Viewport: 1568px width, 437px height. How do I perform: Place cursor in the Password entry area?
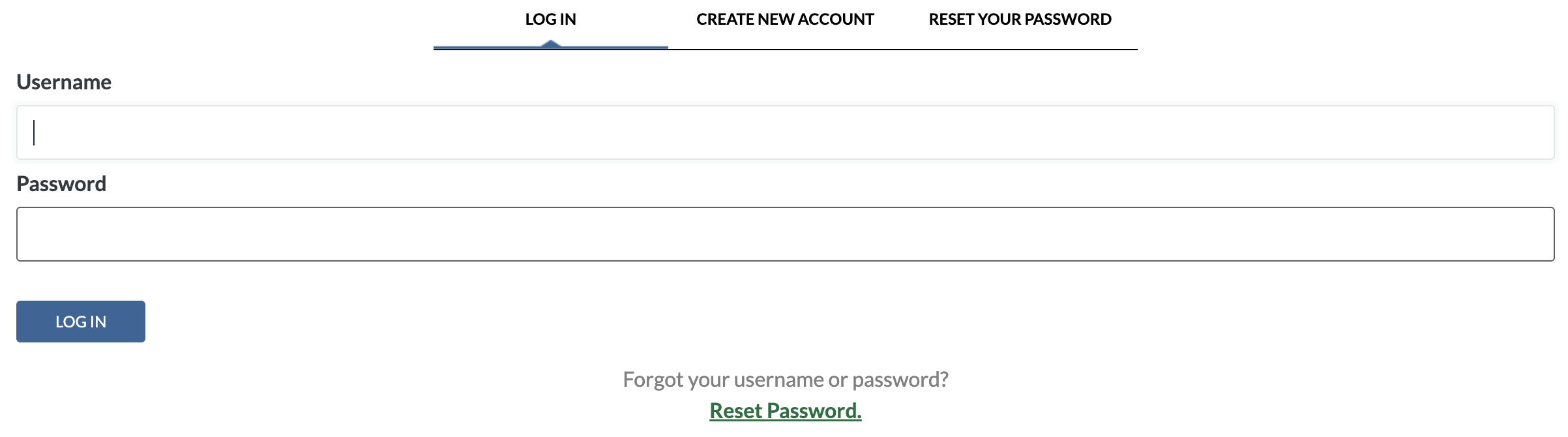coord(782,234)
